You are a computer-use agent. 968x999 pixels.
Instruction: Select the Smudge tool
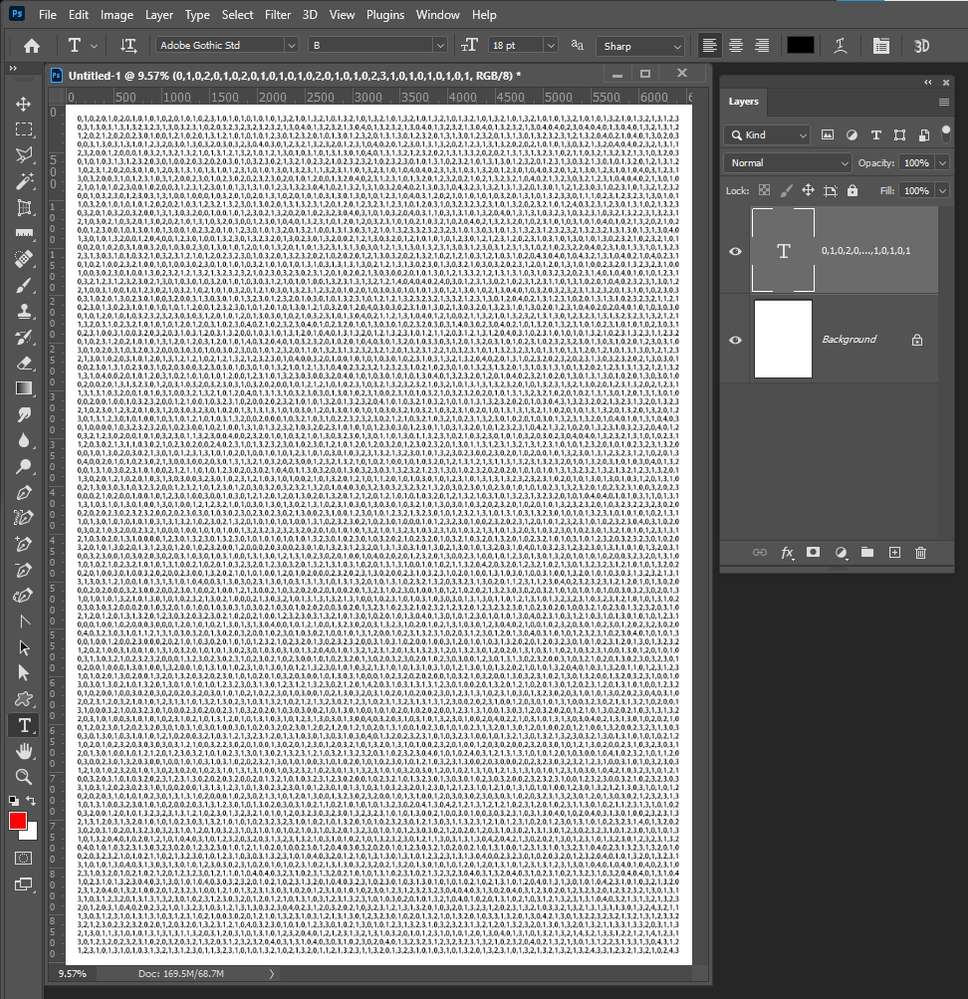pyautogui.click(x=24, y=415)
